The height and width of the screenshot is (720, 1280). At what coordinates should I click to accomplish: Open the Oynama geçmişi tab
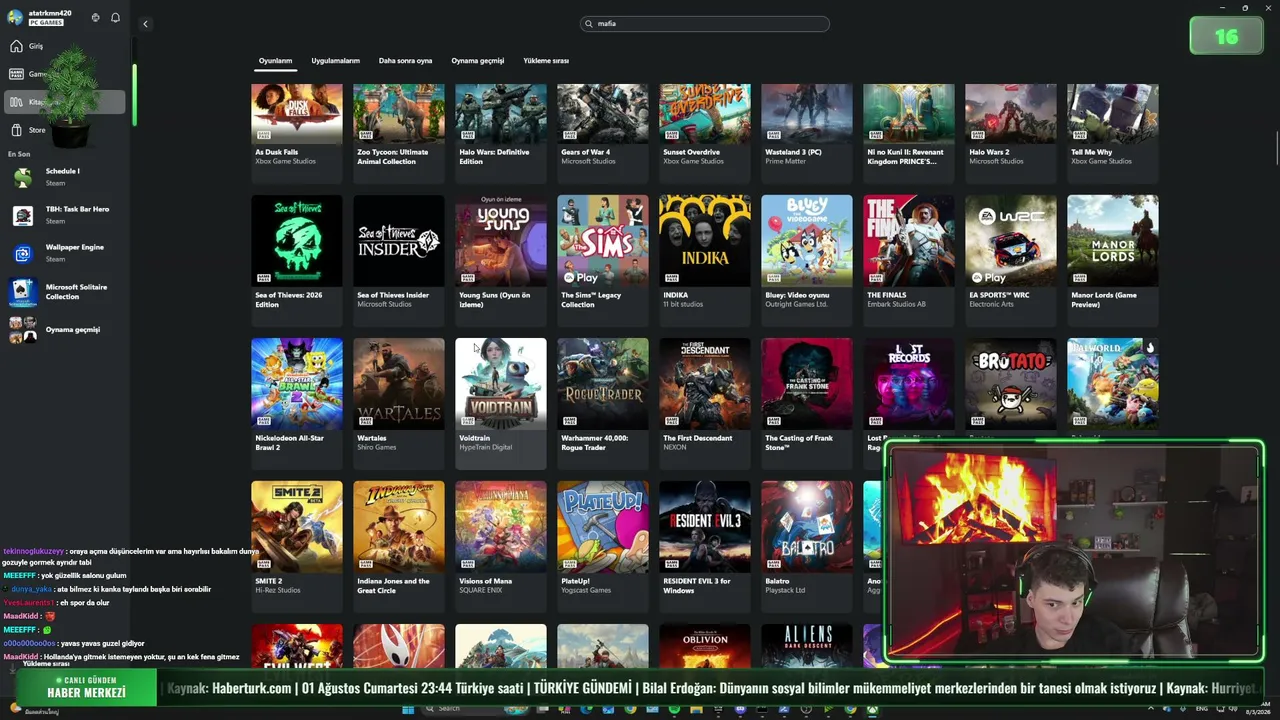coord(478,61)
